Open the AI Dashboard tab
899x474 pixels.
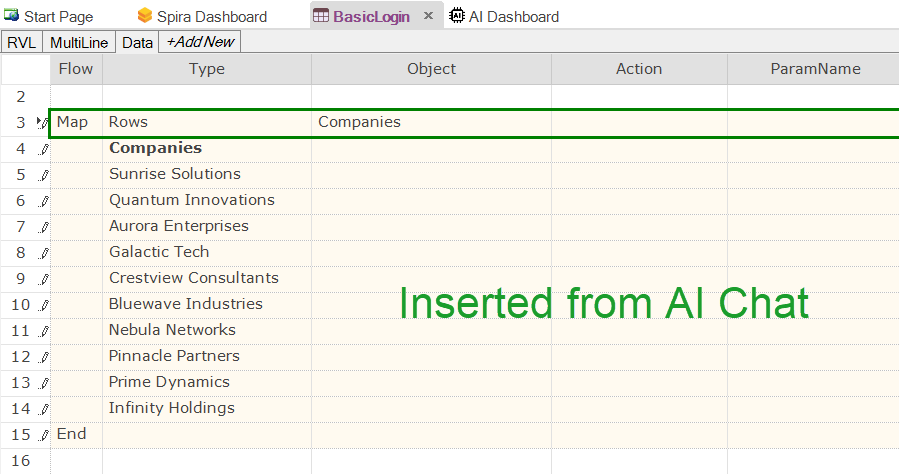(x=513, y=16)
